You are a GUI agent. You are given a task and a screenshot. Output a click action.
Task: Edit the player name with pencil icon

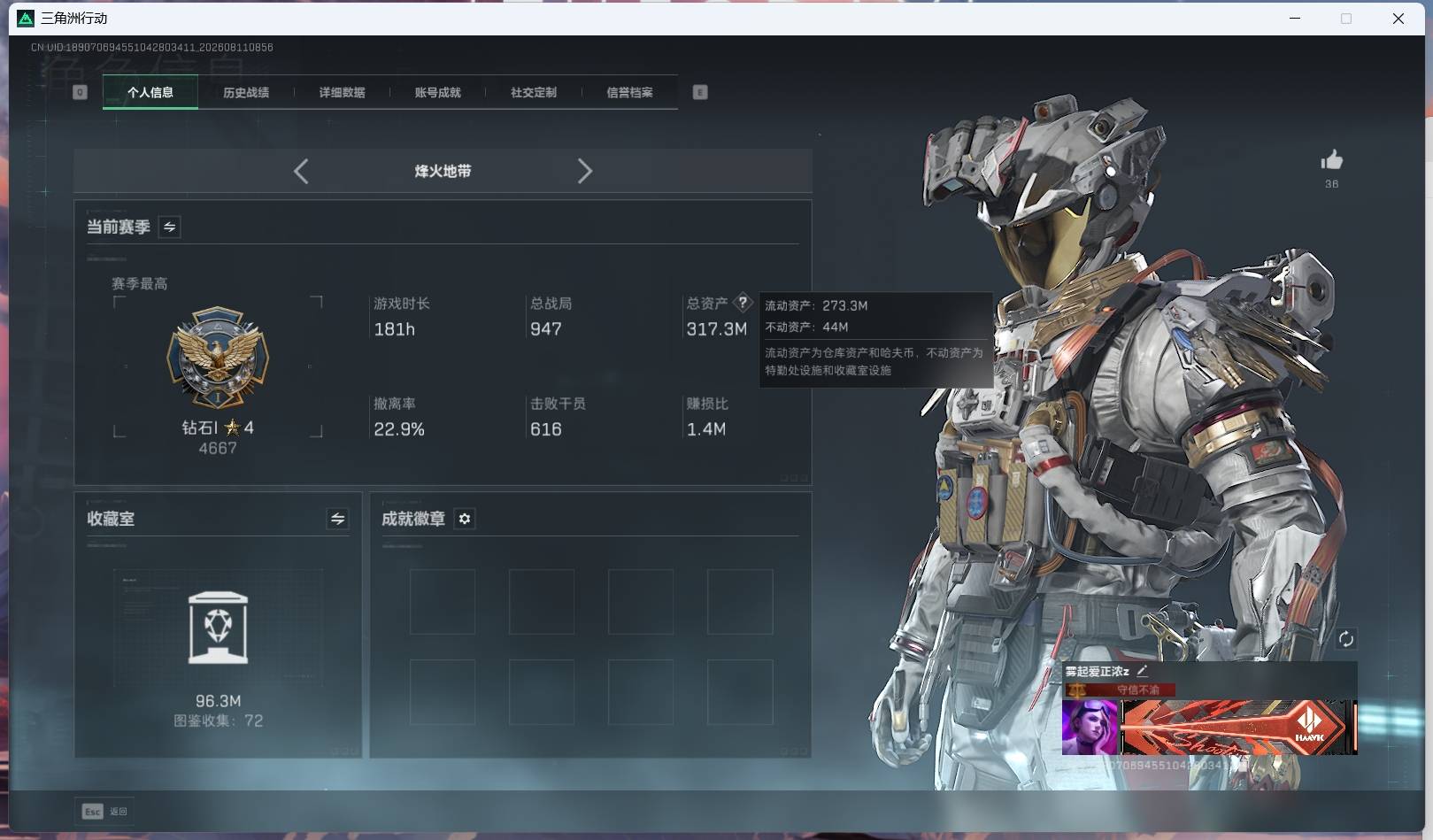[1142, 671]
